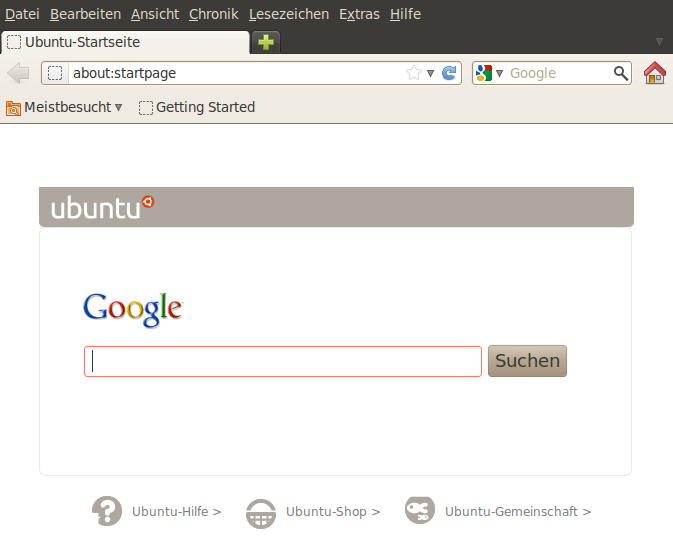Click the Ubuntu-Hilfe question mark icon
The height and width of the screenshot is (543, 673).
click(x=107, y=511)
